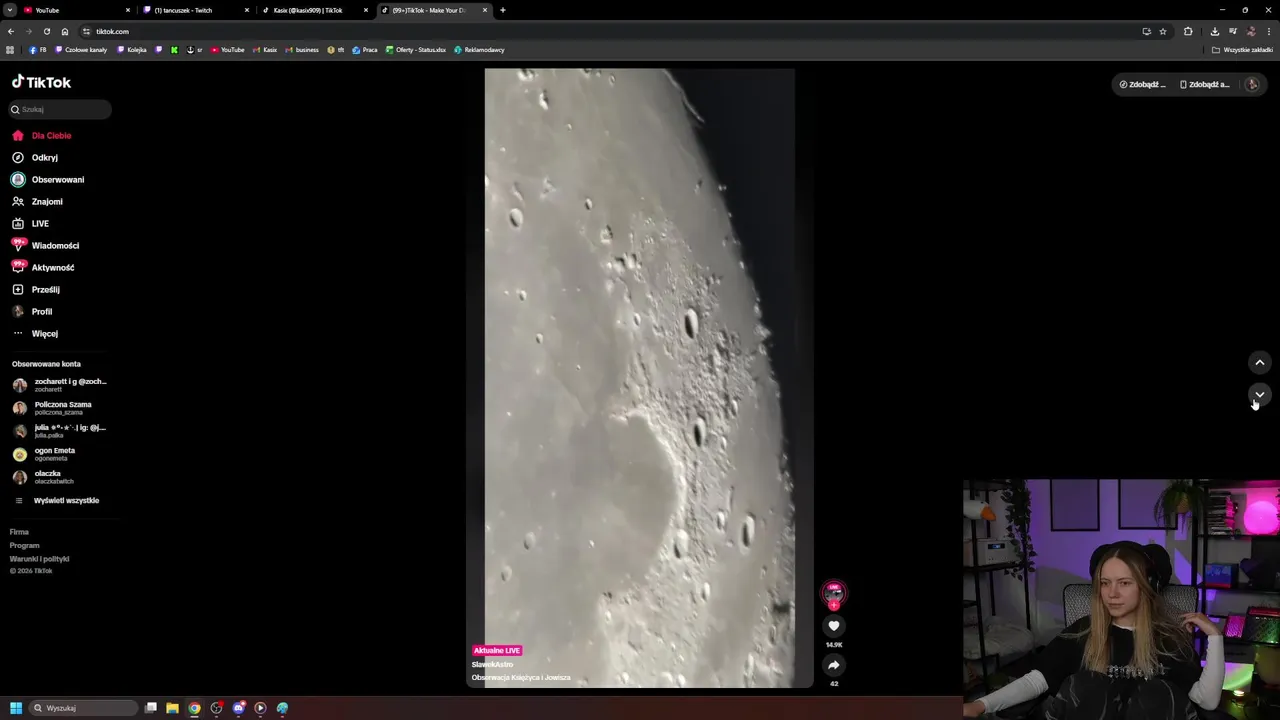The image size is (1280, 720).
Task: Open the browser home page
Action: coord(65,31)
